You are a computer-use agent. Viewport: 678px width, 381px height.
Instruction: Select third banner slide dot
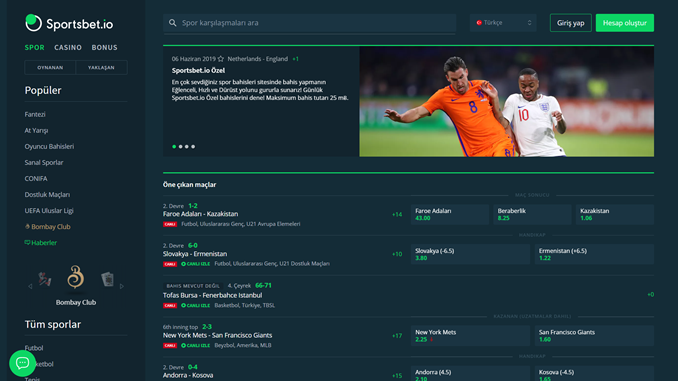(187, 147)
